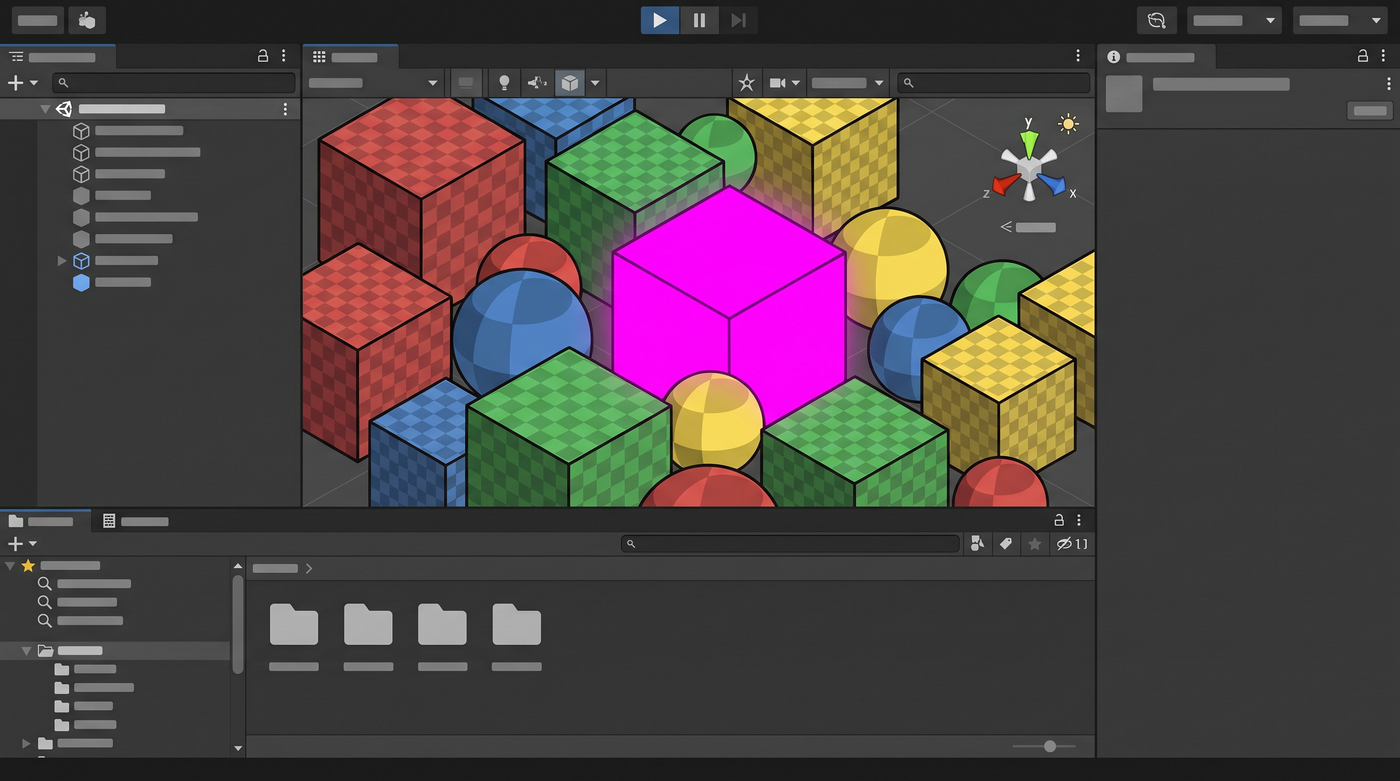Select the yellow star Favorites row
1400x781 pixels.
pos(115,566)
